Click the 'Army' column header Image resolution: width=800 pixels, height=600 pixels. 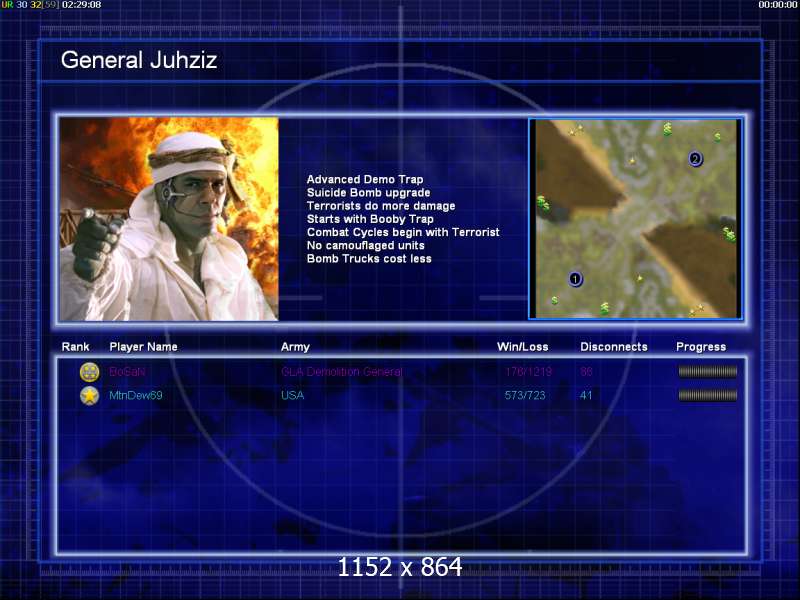point(295,347)
